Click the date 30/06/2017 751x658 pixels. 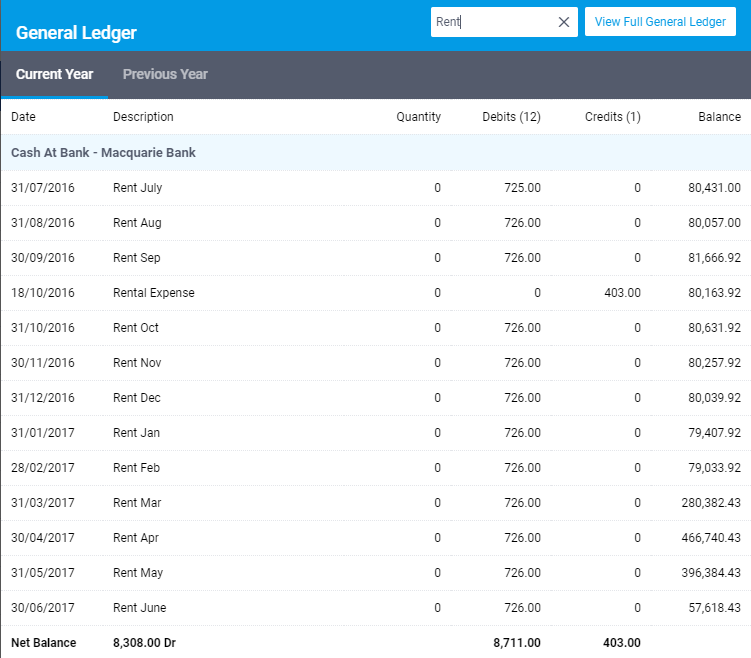tap(43, 608)
